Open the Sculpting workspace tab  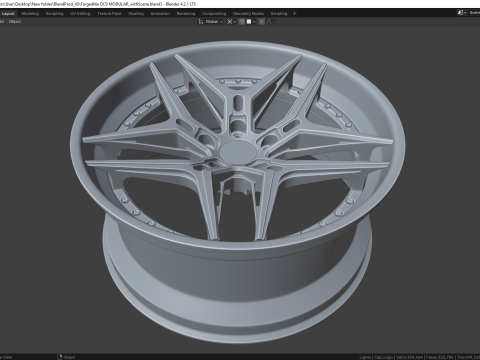point(54,14)
